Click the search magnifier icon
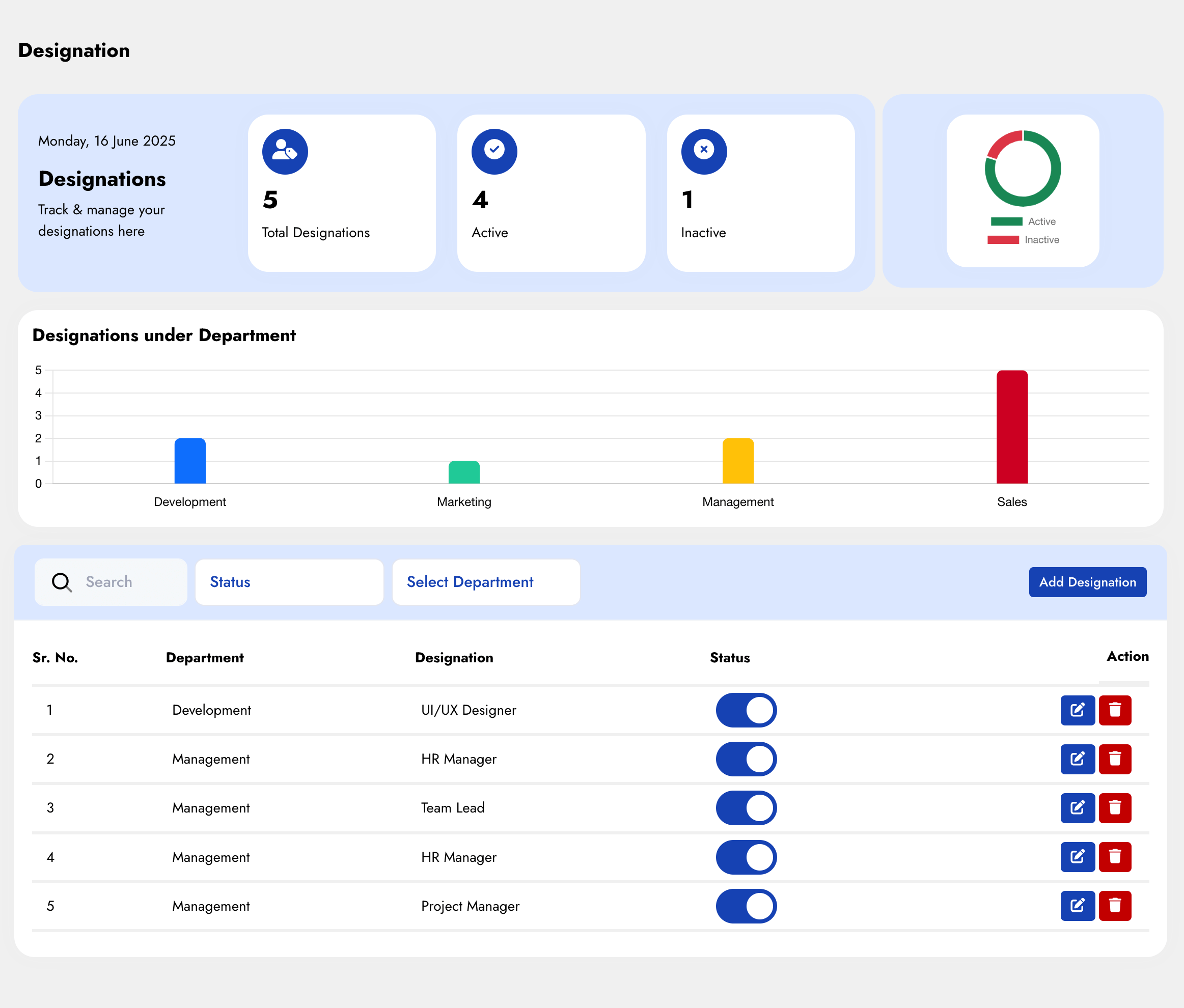The image size is (1184, 1008). tap(61, 582)
